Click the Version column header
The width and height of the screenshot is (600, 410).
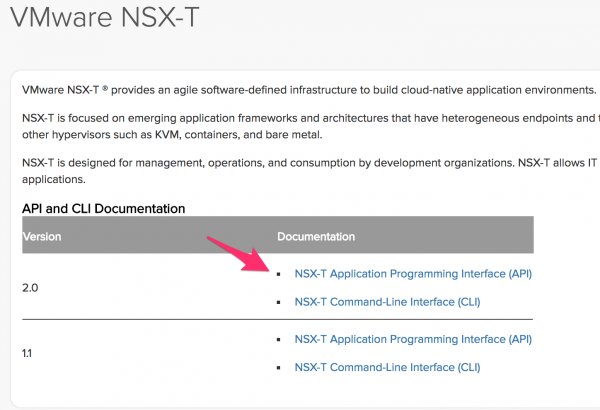pos(42,237)
